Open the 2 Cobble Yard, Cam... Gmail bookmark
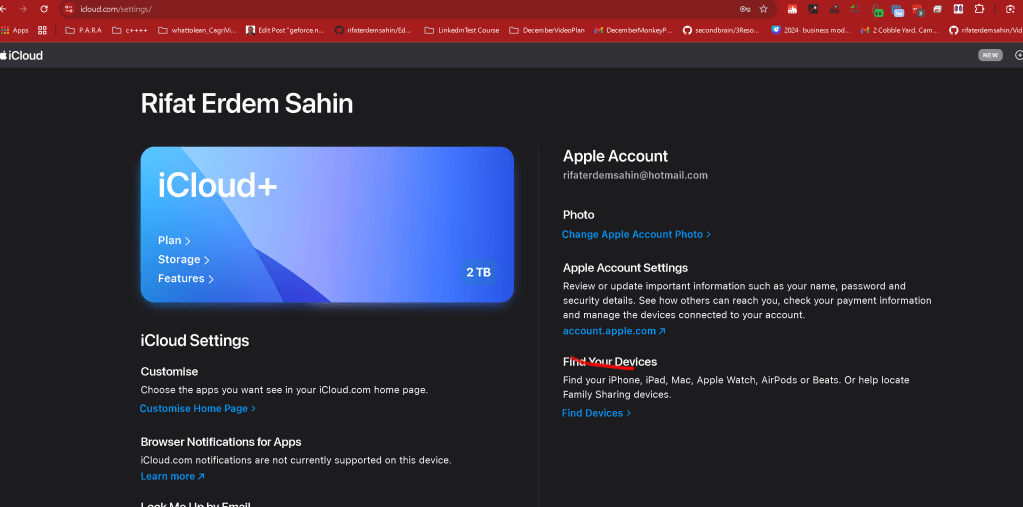Image resolution: width=1023 pixels, height=507 pixels. click(900, 30)
